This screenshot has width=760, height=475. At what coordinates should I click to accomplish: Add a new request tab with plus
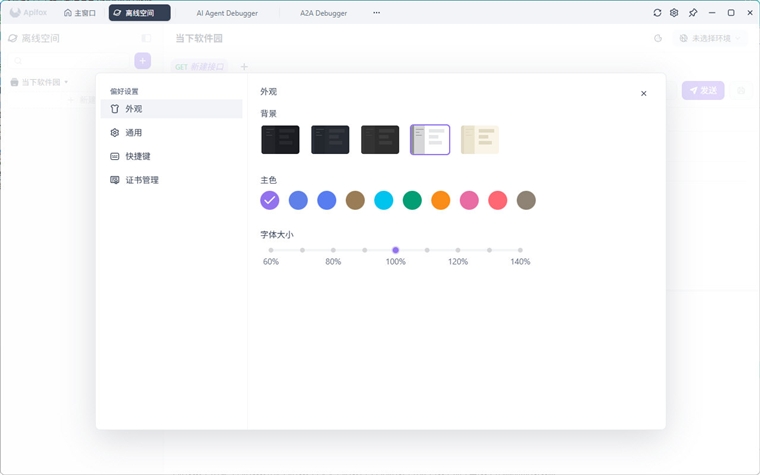(x=244, y=66)
